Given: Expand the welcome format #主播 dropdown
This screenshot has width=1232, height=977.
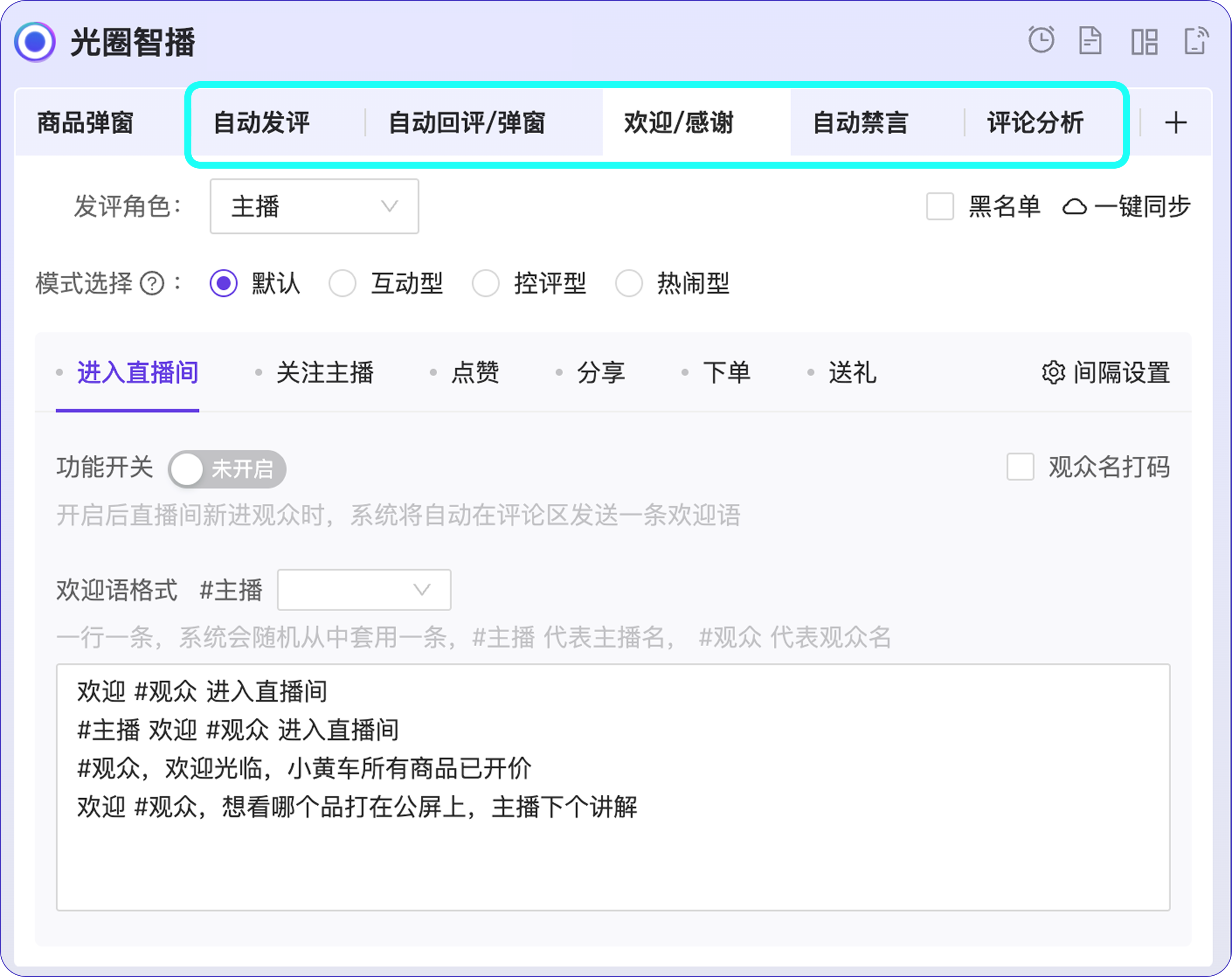Looking at the screenshot, I should click(363, 589).
